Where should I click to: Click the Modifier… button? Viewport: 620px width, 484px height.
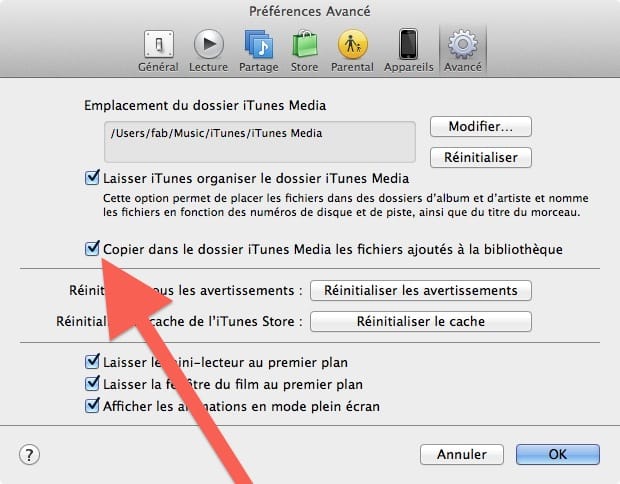[x=480, y=127]
